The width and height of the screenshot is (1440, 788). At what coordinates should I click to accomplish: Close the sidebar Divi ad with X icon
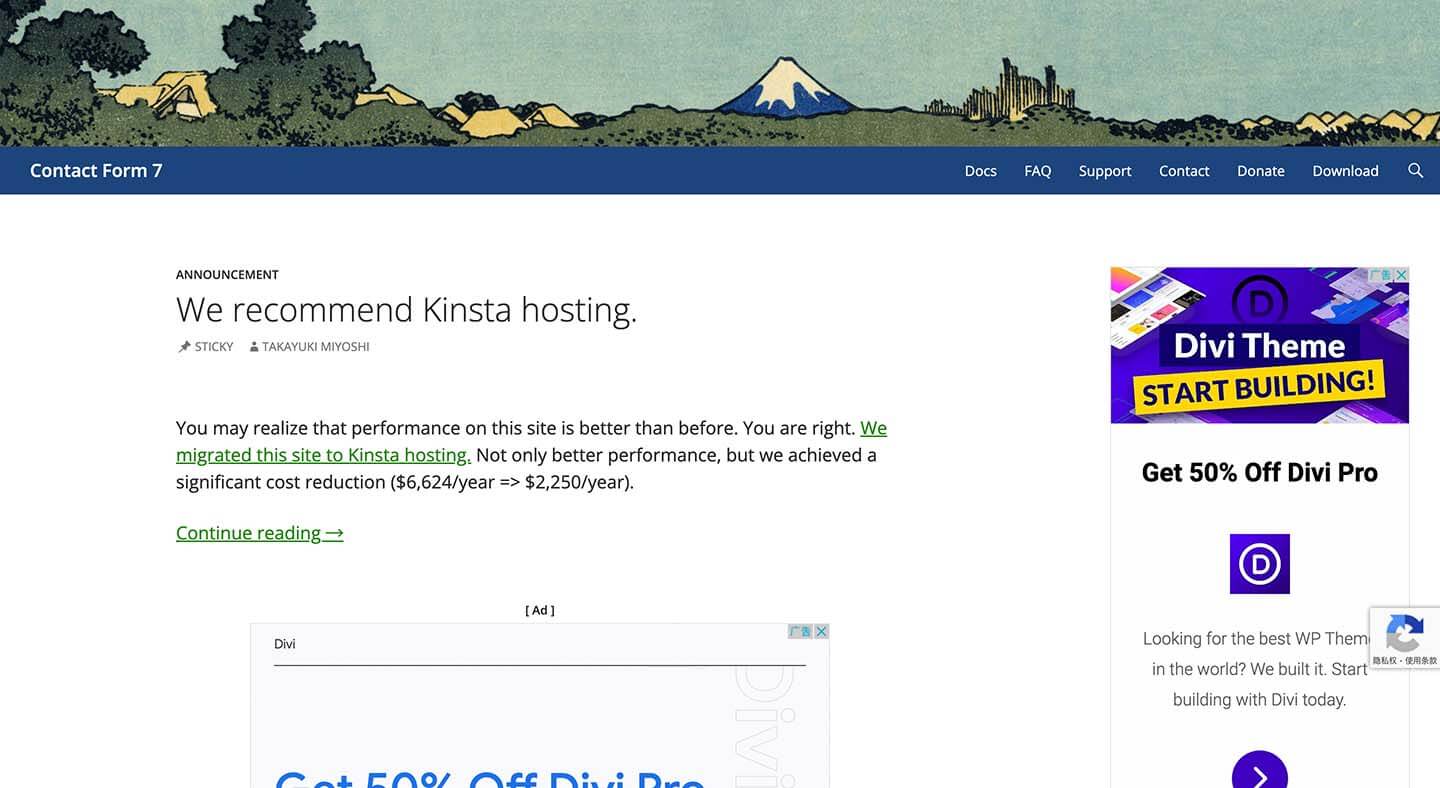[1402, 275]
